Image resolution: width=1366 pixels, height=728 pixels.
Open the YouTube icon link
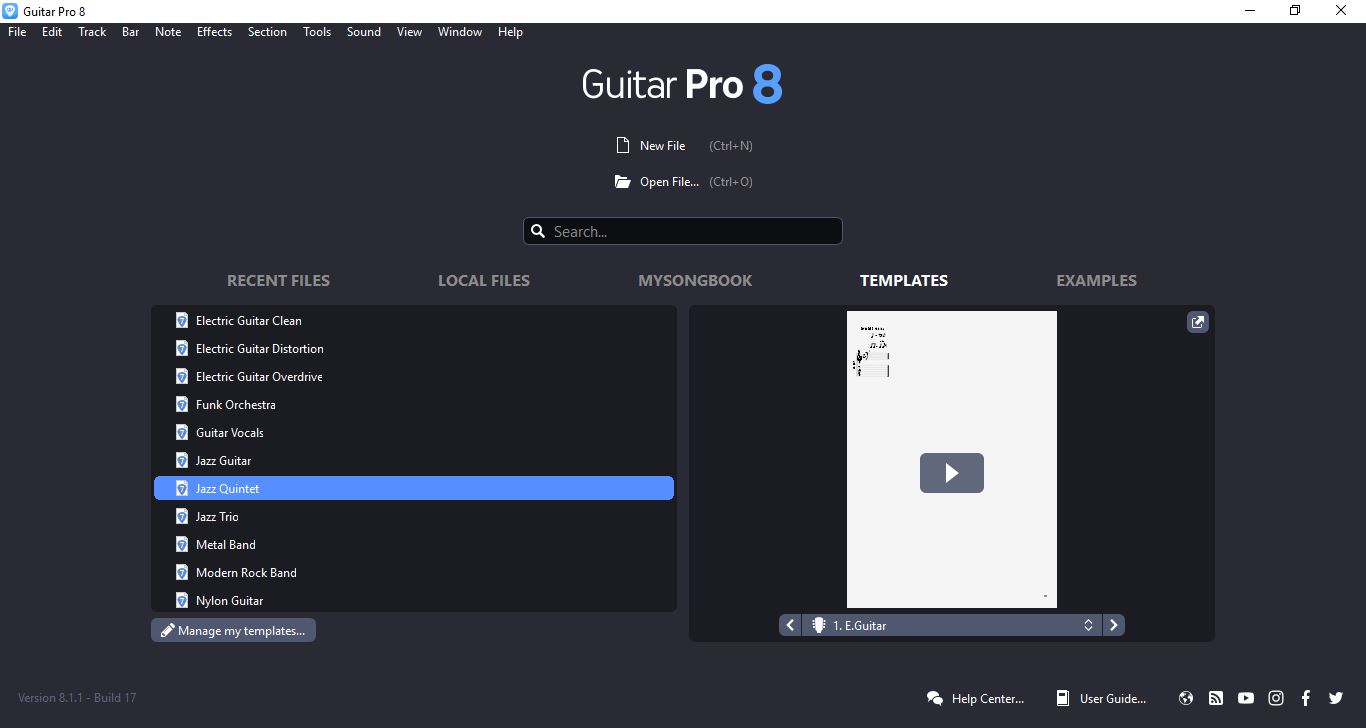(x=1246, y=699)
